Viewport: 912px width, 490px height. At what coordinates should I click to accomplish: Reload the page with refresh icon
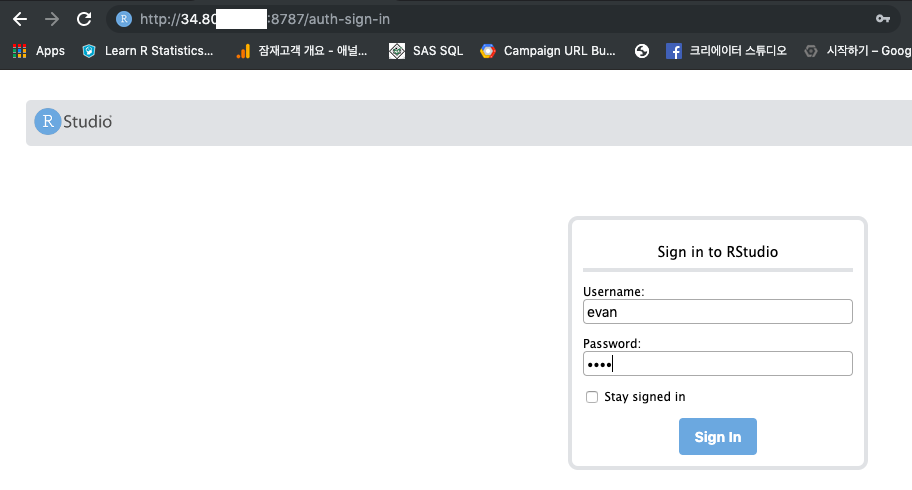[84, 19]
